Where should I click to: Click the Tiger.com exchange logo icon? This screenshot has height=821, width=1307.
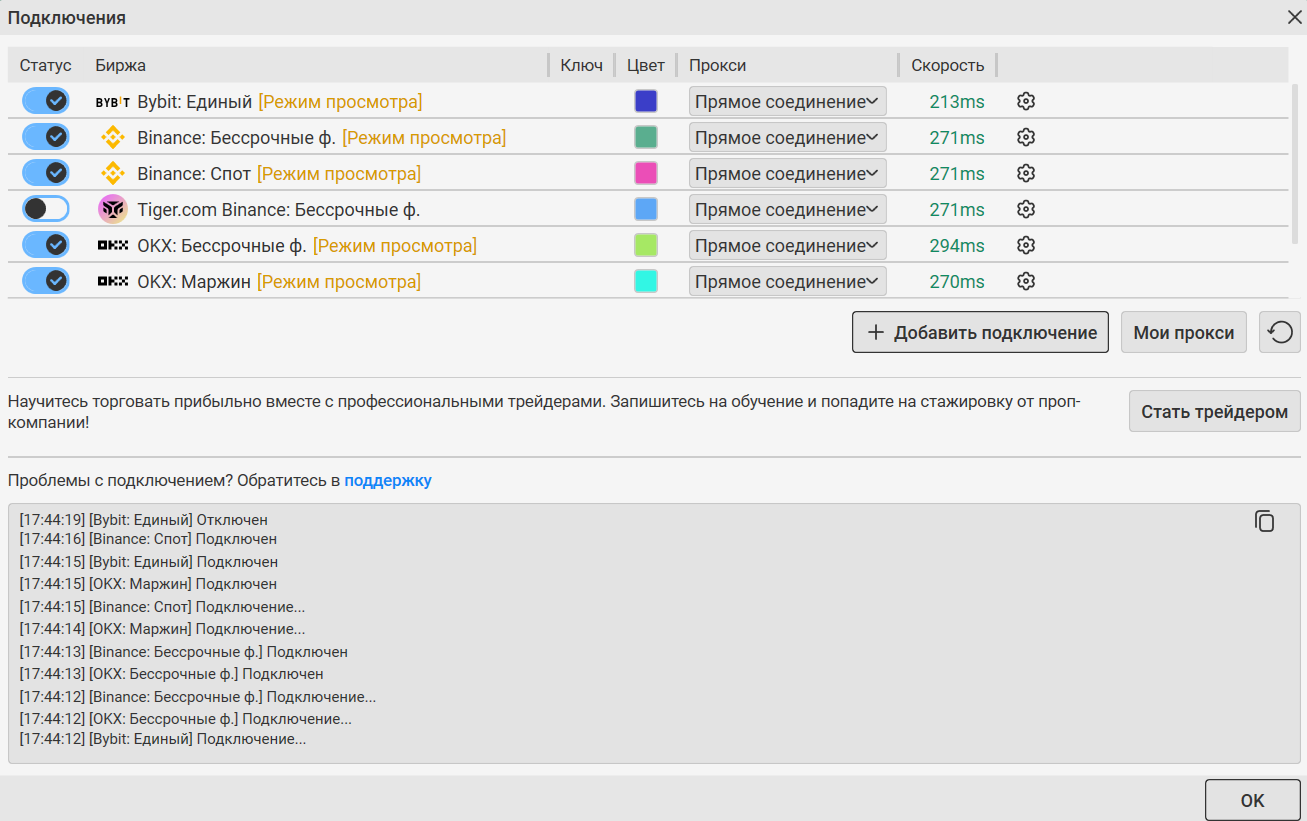pyautogui.click(x=113, y=209)
